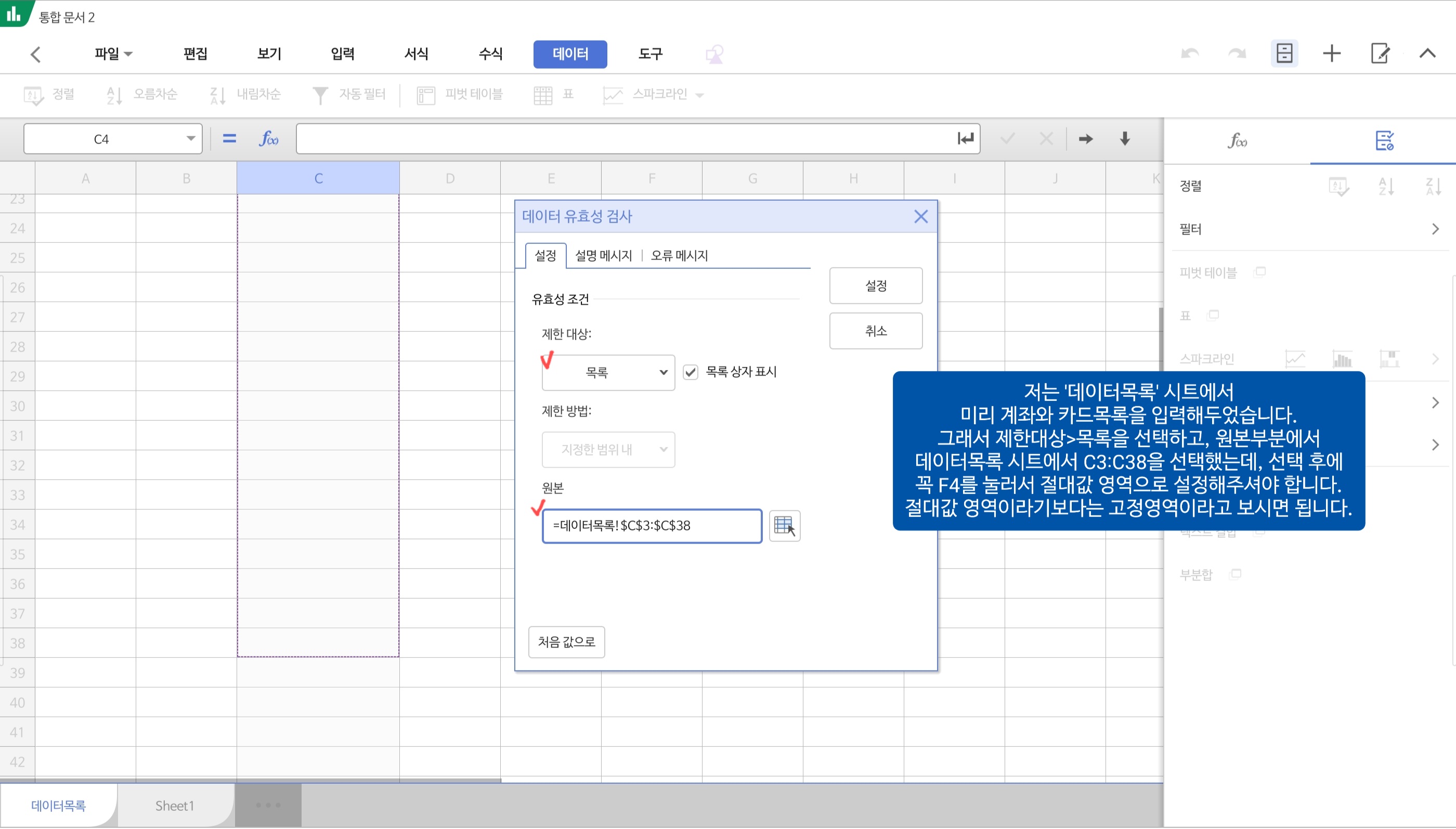Expand the 필터 section in side panel

pyautogui.click(x=1435, y=229)
